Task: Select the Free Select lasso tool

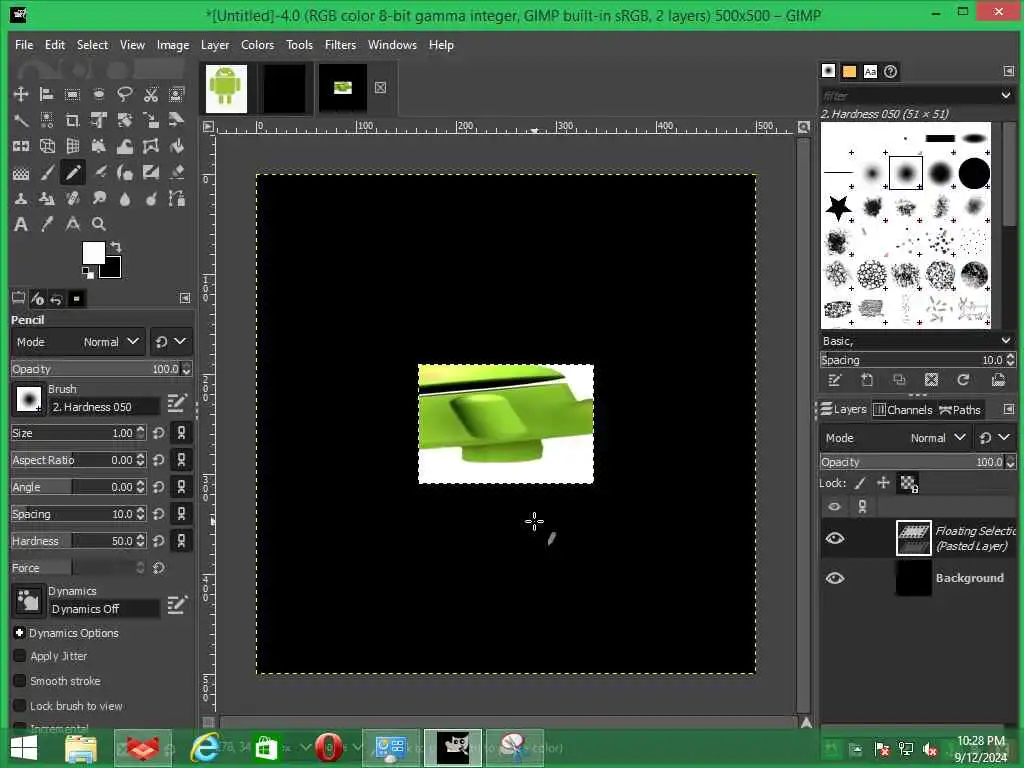Action: tap(125, 94)
